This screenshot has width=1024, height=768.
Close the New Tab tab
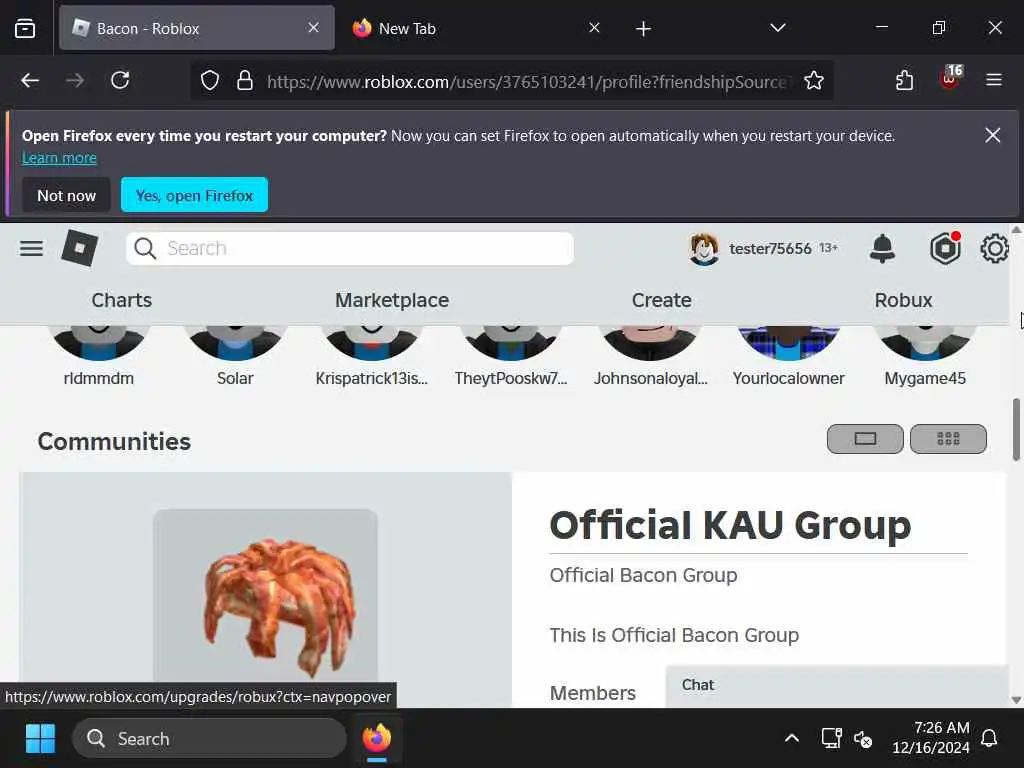coord(594,27)
